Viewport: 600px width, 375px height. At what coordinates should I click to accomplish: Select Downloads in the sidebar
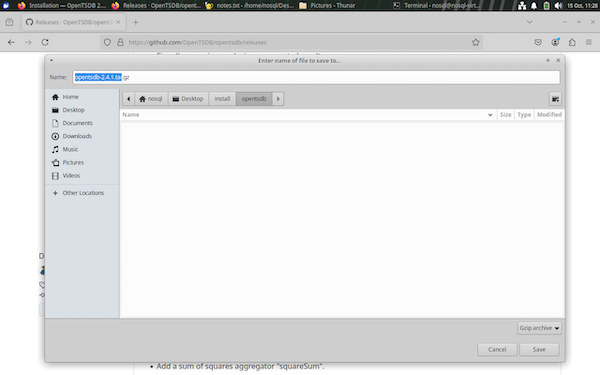pyautogui.click(x=77, y=136)
